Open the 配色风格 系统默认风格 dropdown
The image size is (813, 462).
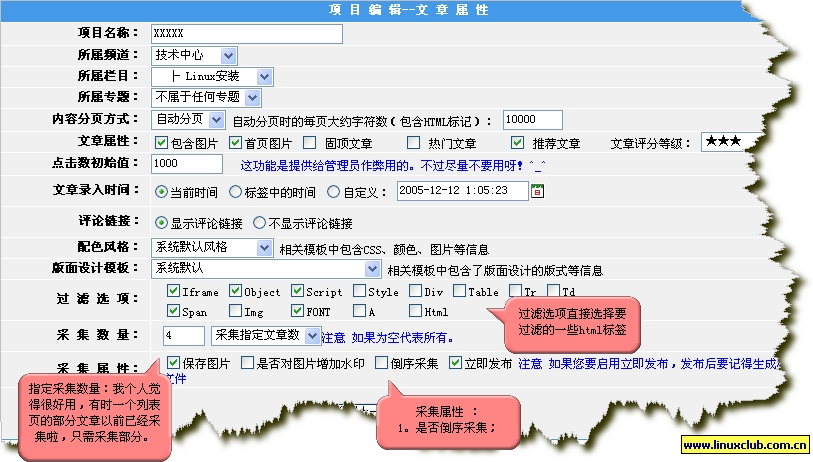(212, 247)
